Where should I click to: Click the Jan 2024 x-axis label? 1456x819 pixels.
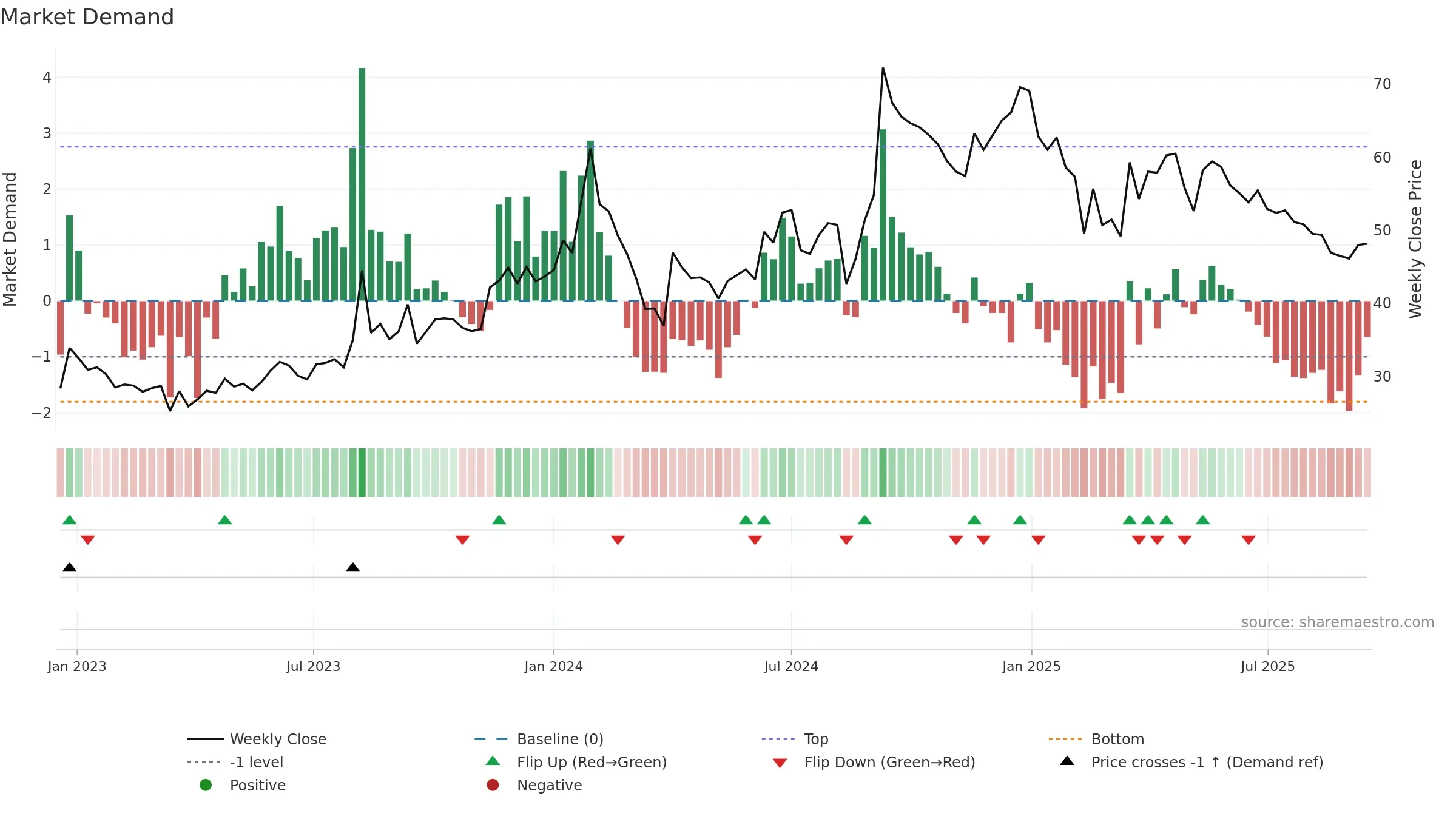[553, 667]
